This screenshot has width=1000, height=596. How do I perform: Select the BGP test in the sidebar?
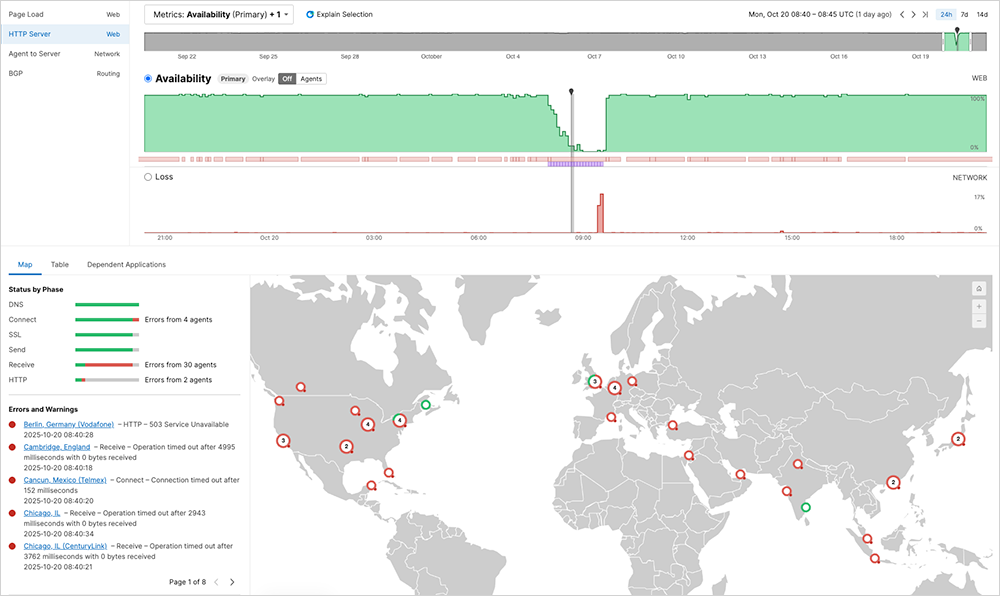[x=14, y=72]
